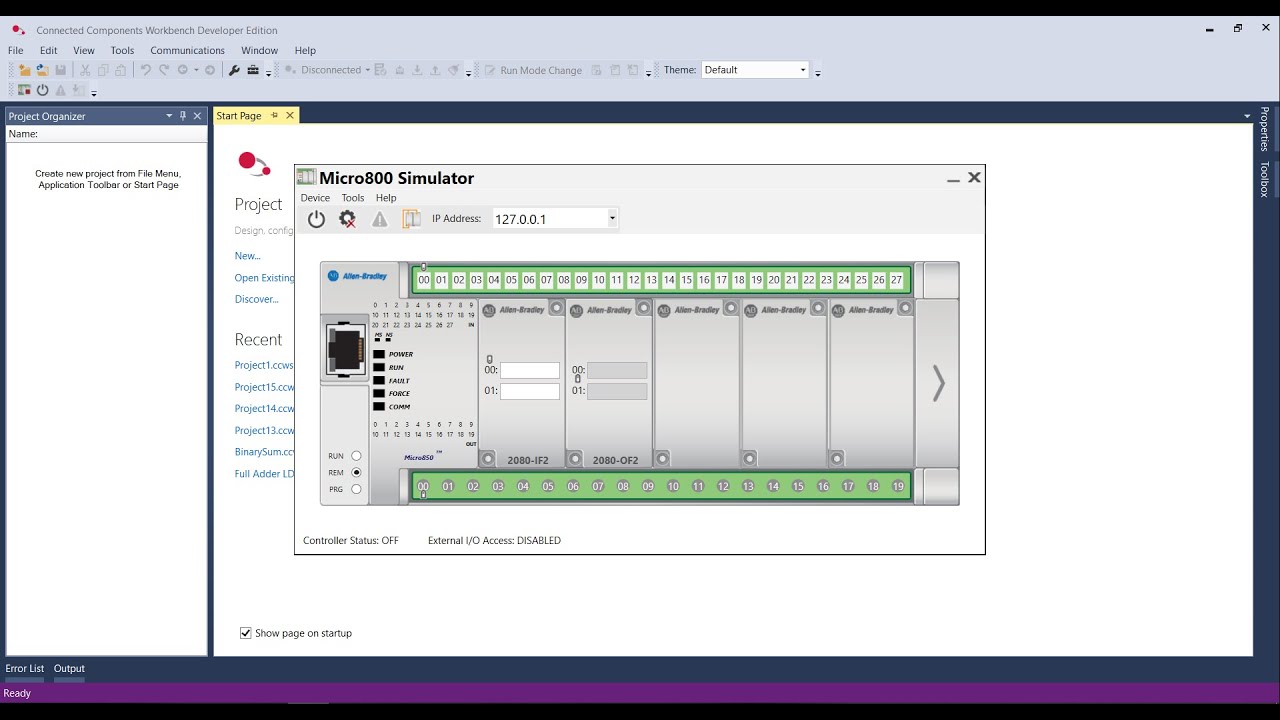Click the new project icon in main toolbar
The height and width of the screenshot is (720, 1280).
tap(24, 70)
